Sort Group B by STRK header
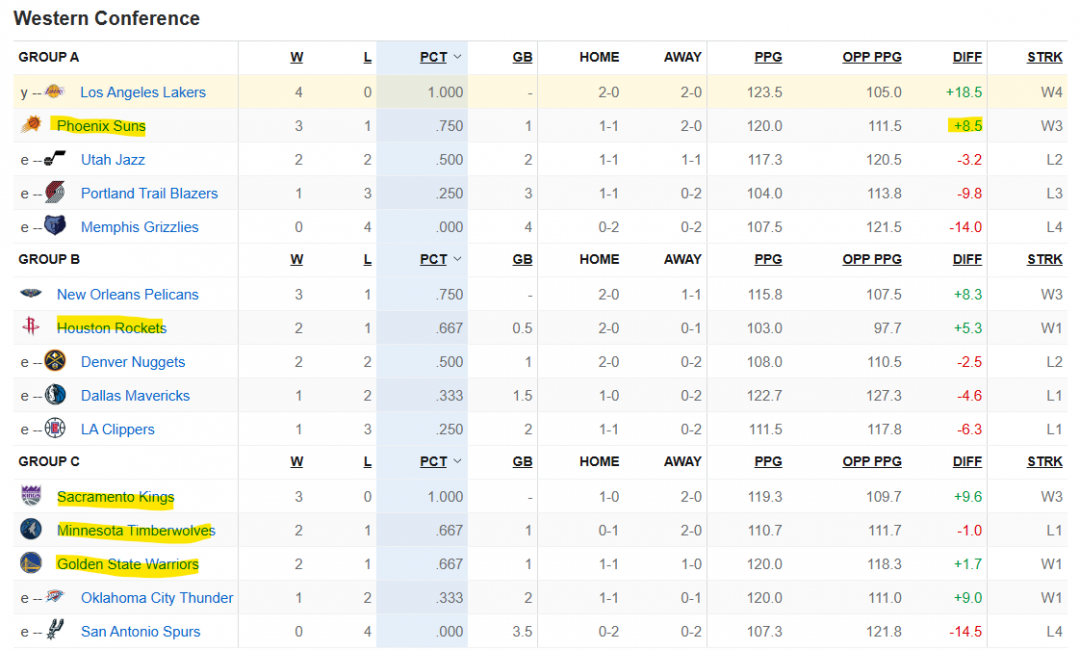Image resolution: width=1080 pixels, height=651 pixels. tap(1045, 260)
